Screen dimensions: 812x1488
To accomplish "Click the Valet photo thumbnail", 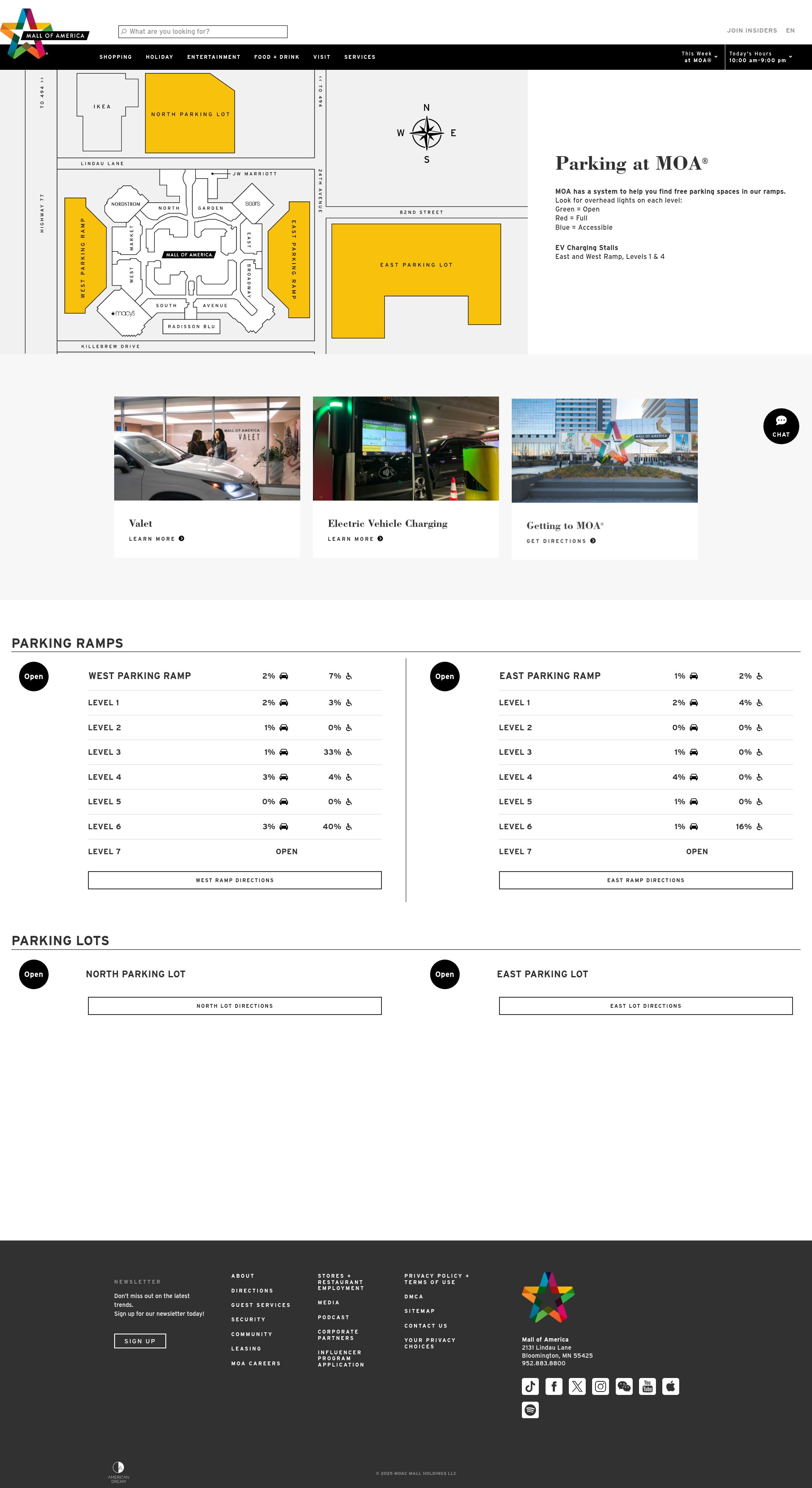I will tap(207, 448).
